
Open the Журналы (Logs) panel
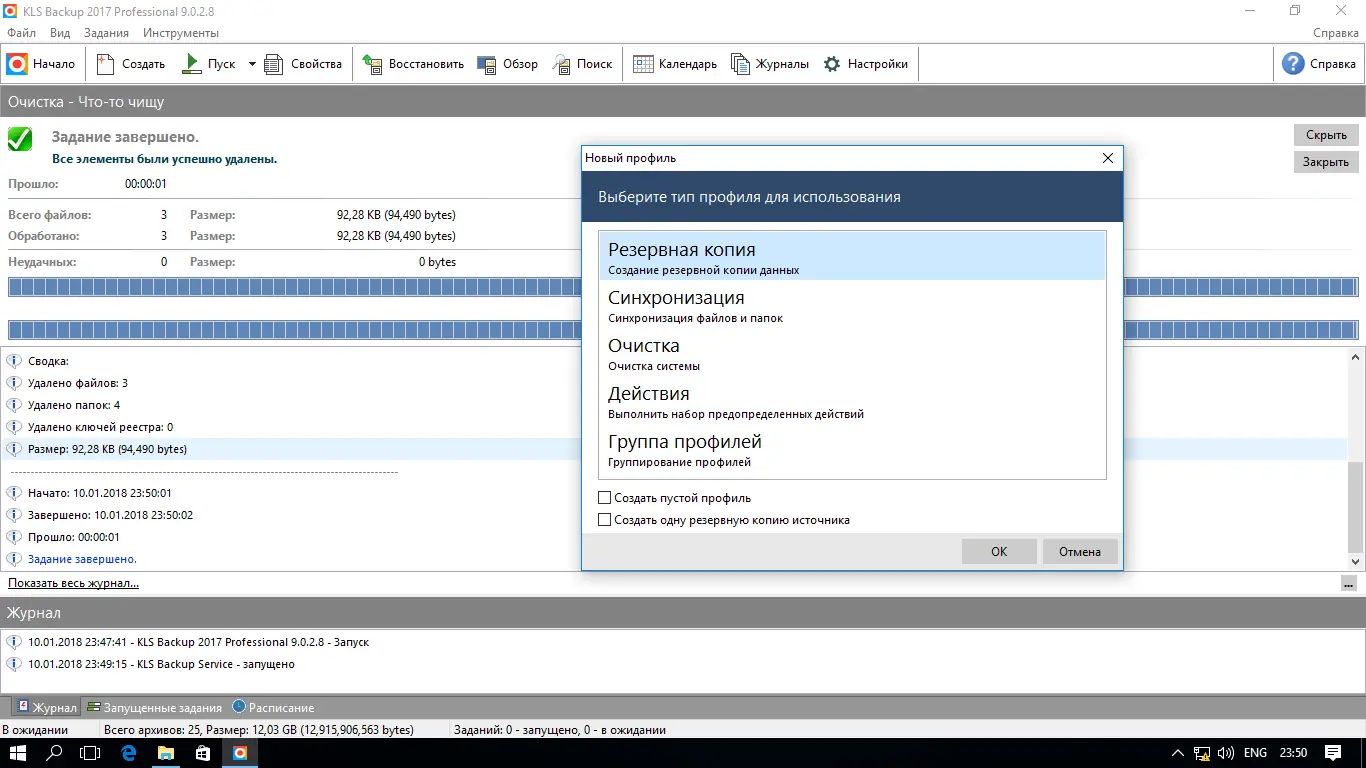[x=768, y=63]
